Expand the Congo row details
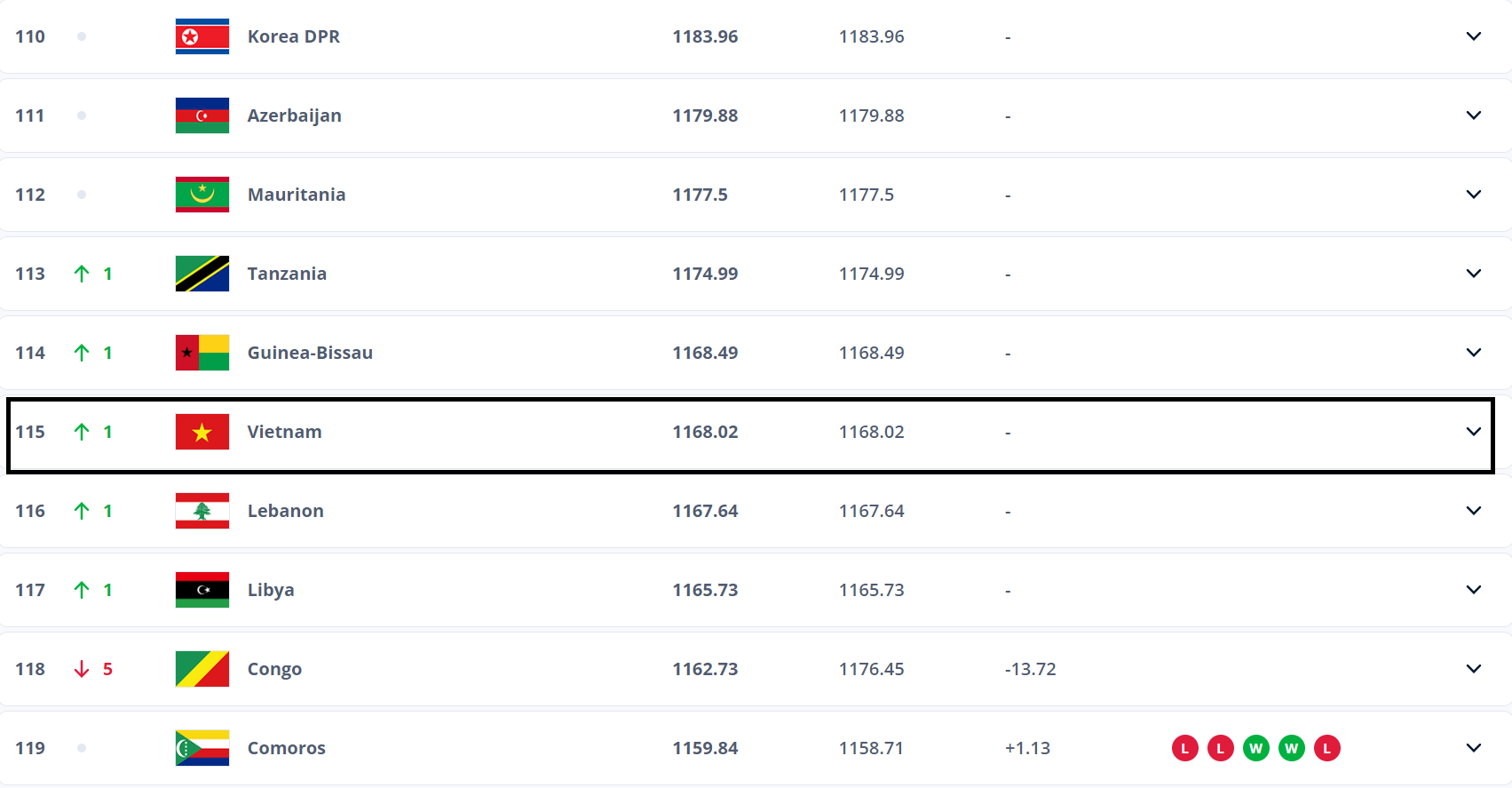Viewport: 1512px width, 788px height. pyautogui.click(x=1474, y=669)
